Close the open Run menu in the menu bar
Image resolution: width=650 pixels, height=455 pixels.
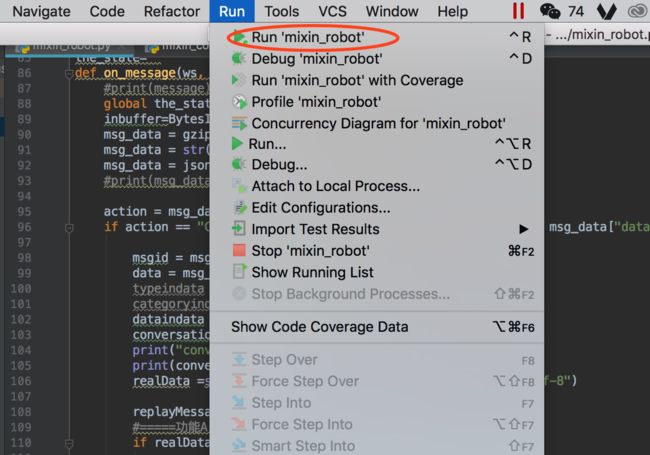232,11
